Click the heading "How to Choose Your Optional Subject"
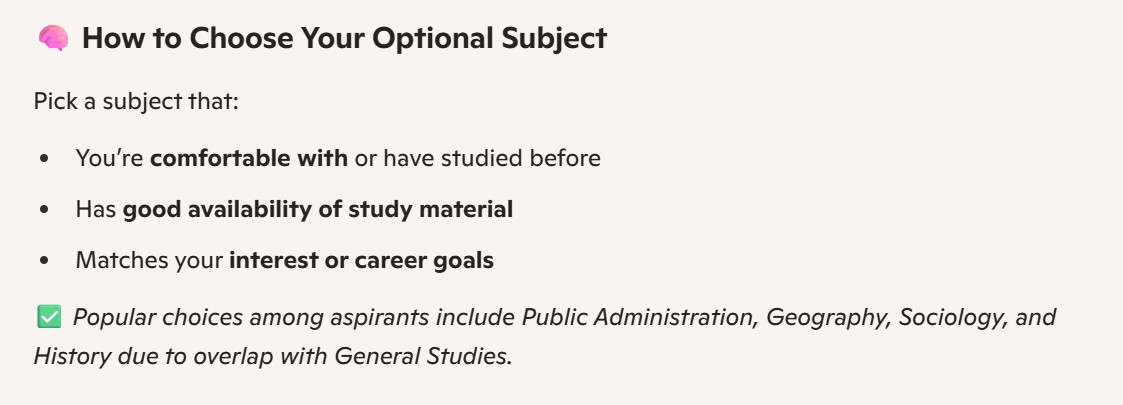This screenshot has width=1123, height=405. [344, 40]
